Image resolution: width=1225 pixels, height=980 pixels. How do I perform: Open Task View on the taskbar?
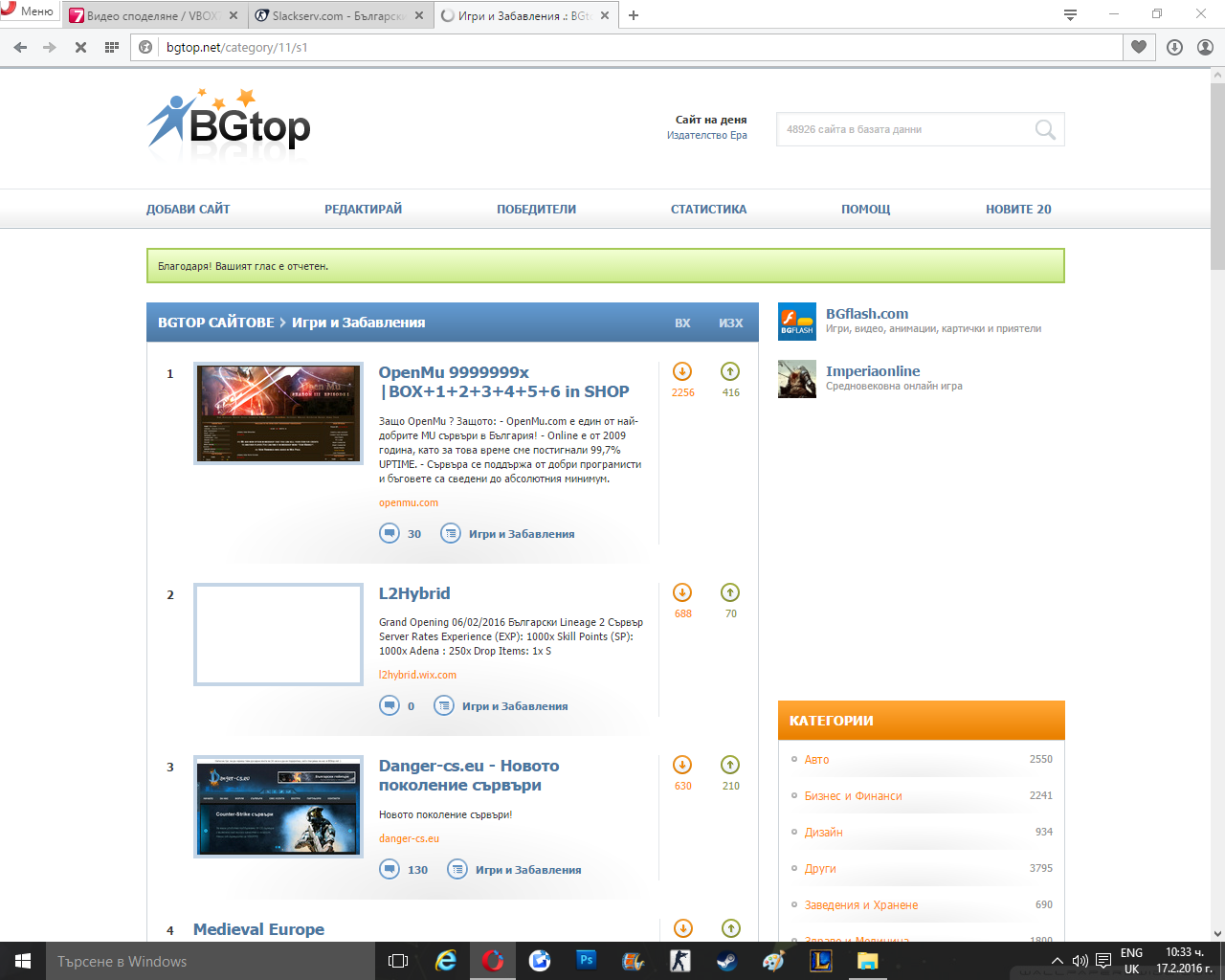coord(398,961)
